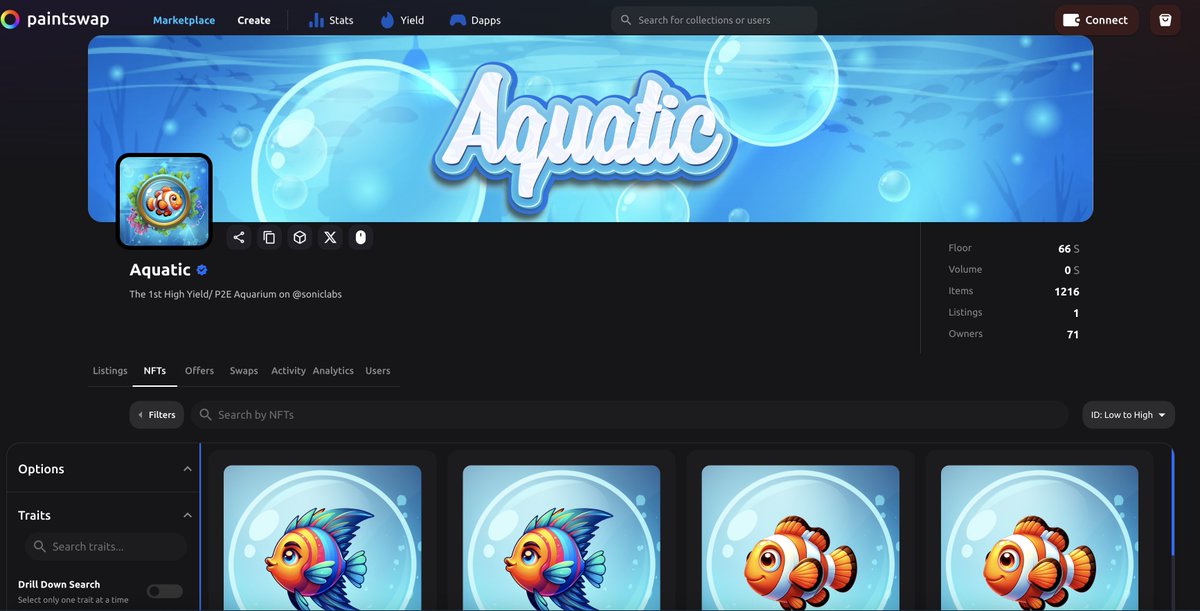Switch to the NFTs tab
The width and height of the screenshot is (1200, 611).
[155, 371]
